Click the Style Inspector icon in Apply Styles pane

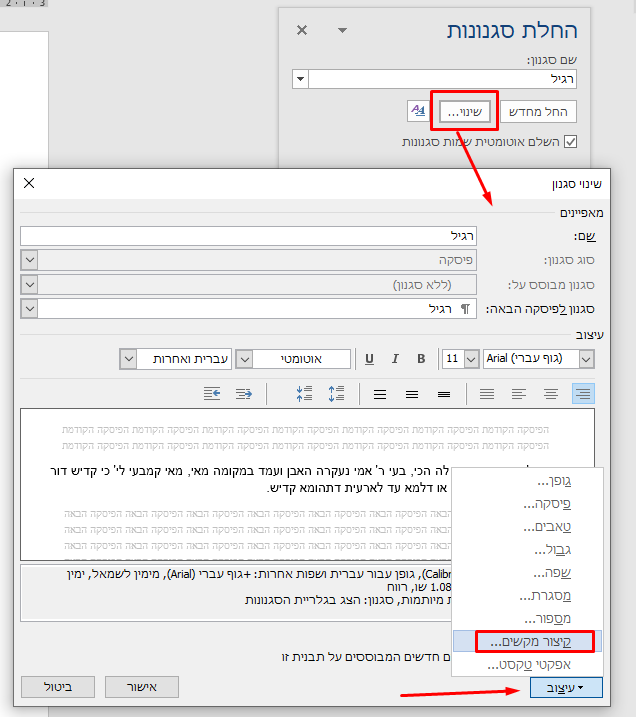click(x=418, y=111)
